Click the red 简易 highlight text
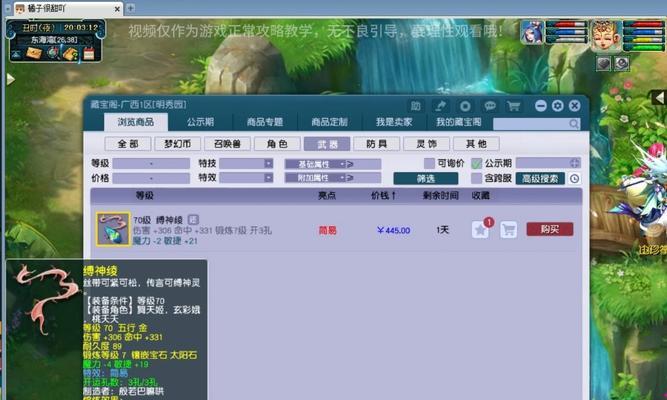Image resolution: width=667 pixels, height=400 pixels. pos(328,230)
